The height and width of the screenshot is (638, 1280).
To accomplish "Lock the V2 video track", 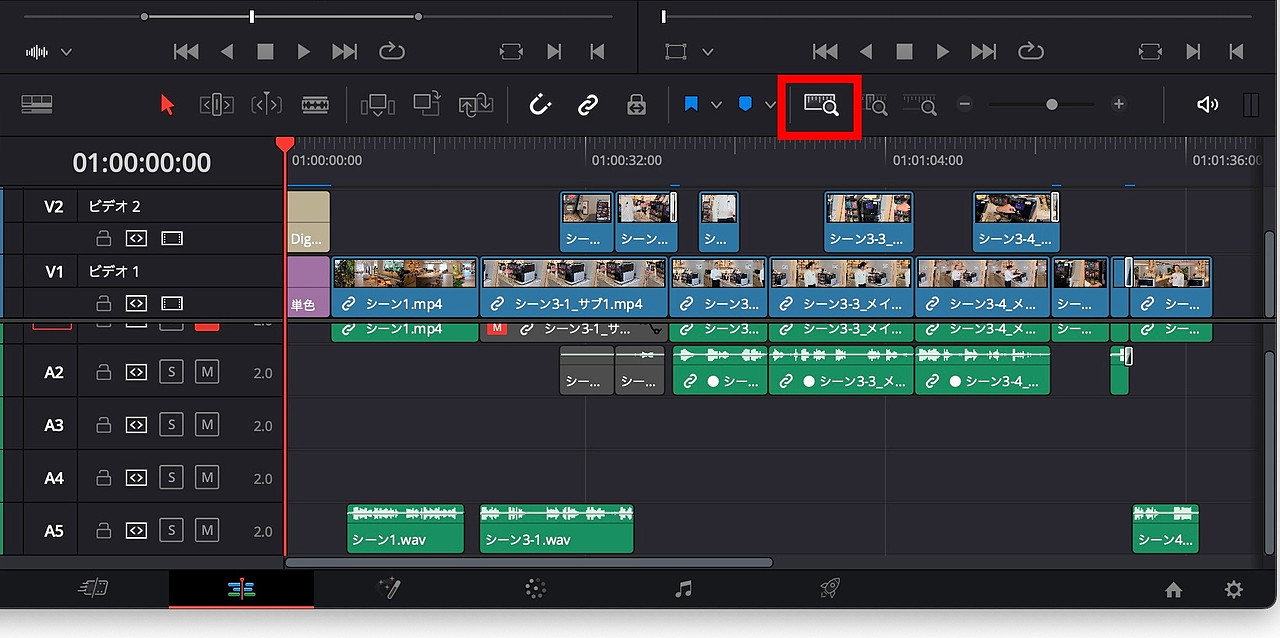I will (x=103, y=239).
